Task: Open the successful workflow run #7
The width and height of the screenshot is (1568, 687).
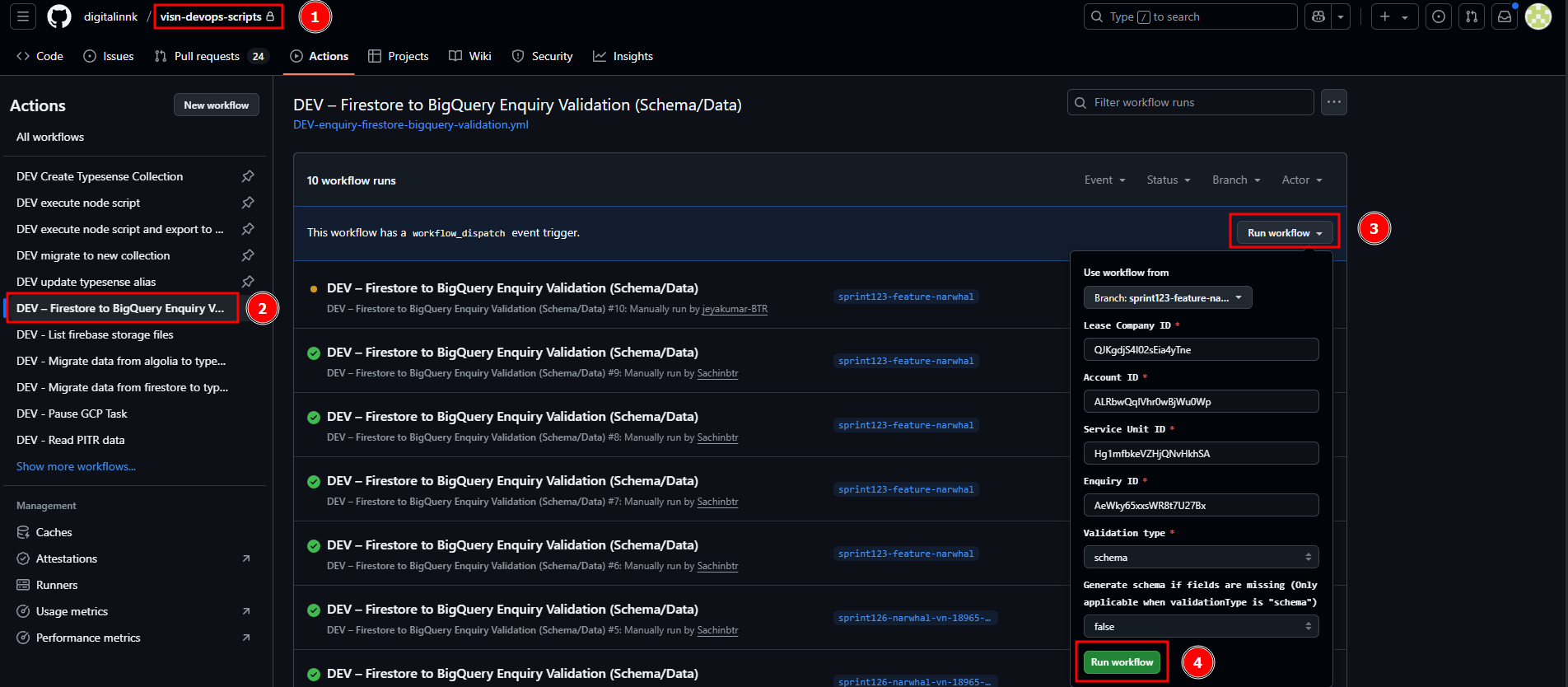Action: (x=512, y=481)
